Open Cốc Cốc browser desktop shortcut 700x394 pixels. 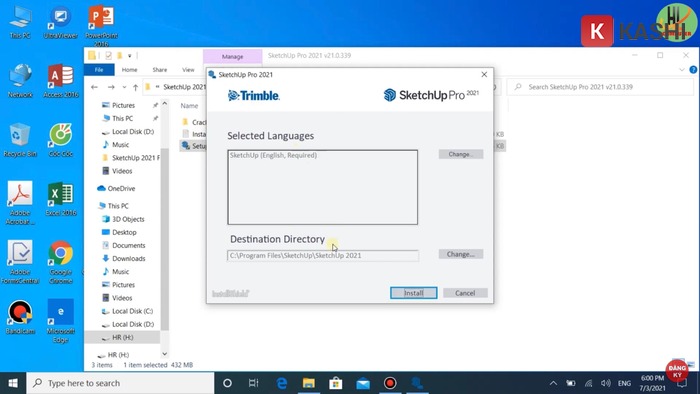coord(61,140)
